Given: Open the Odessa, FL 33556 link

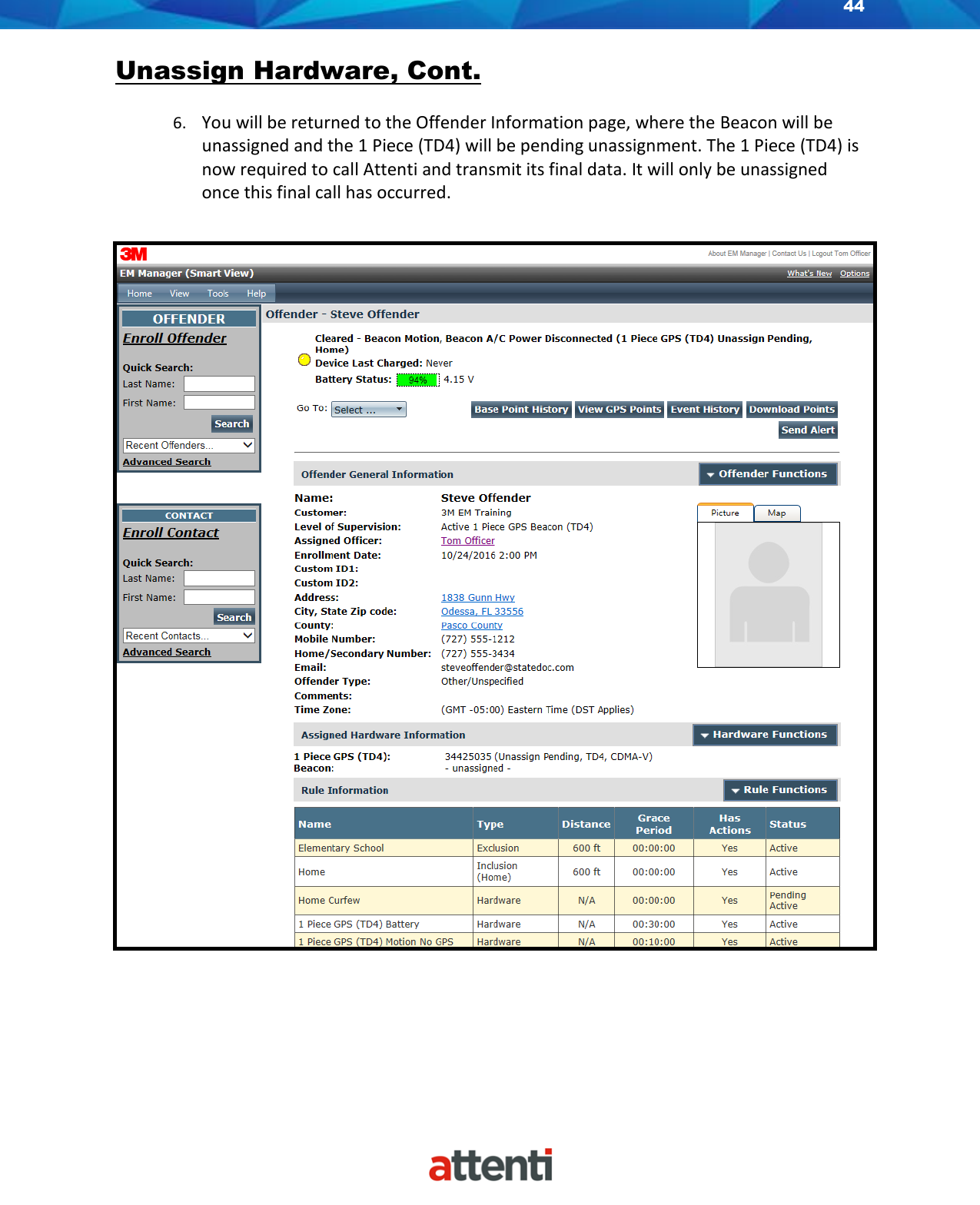Looking at the screenshot, I should pos(482,612).
